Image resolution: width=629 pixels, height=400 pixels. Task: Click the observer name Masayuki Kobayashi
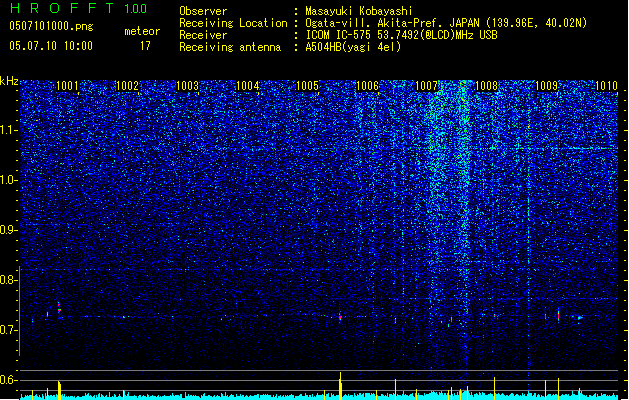[359, 11]
